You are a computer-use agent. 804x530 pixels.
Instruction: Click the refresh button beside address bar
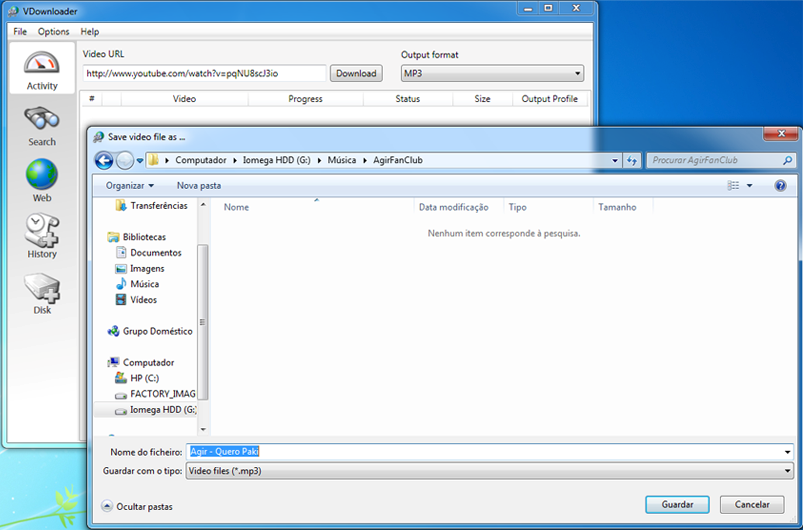(x=632, y=160)
